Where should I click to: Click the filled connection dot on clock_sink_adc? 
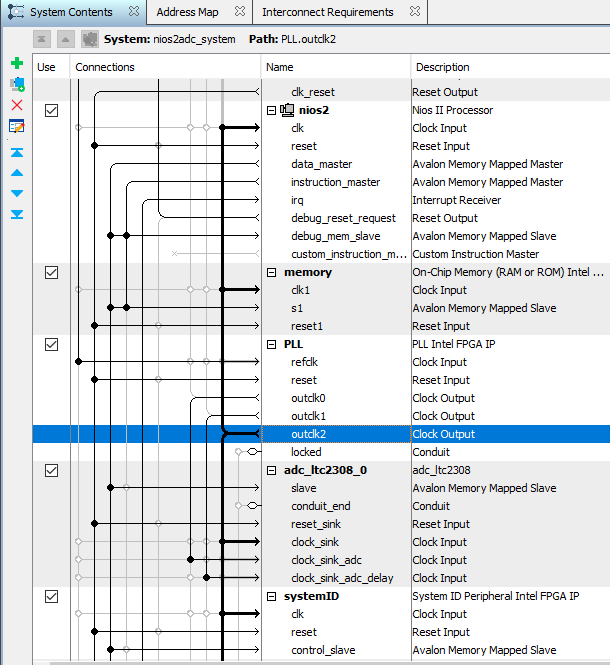pyautogui.click(x=190, y=560)
